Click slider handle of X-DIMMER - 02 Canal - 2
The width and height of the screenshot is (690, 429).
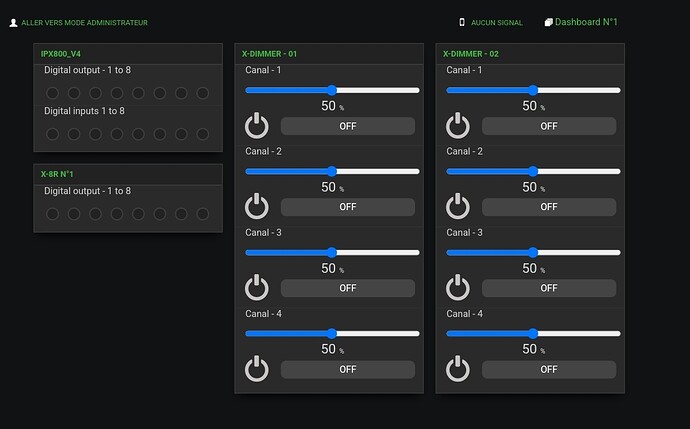click(533, 171)
